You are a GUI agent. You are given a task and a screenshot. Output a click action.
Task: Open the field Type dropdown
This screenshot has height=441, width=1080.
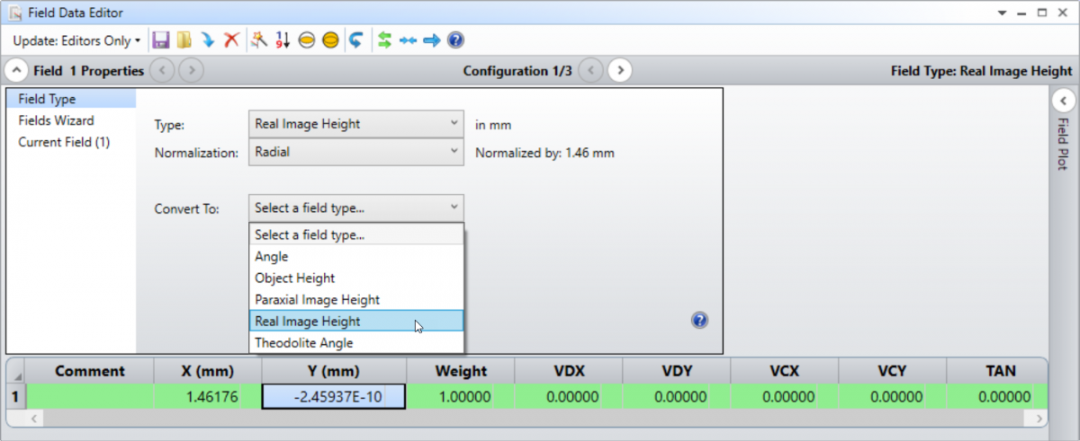coord(355,125)
